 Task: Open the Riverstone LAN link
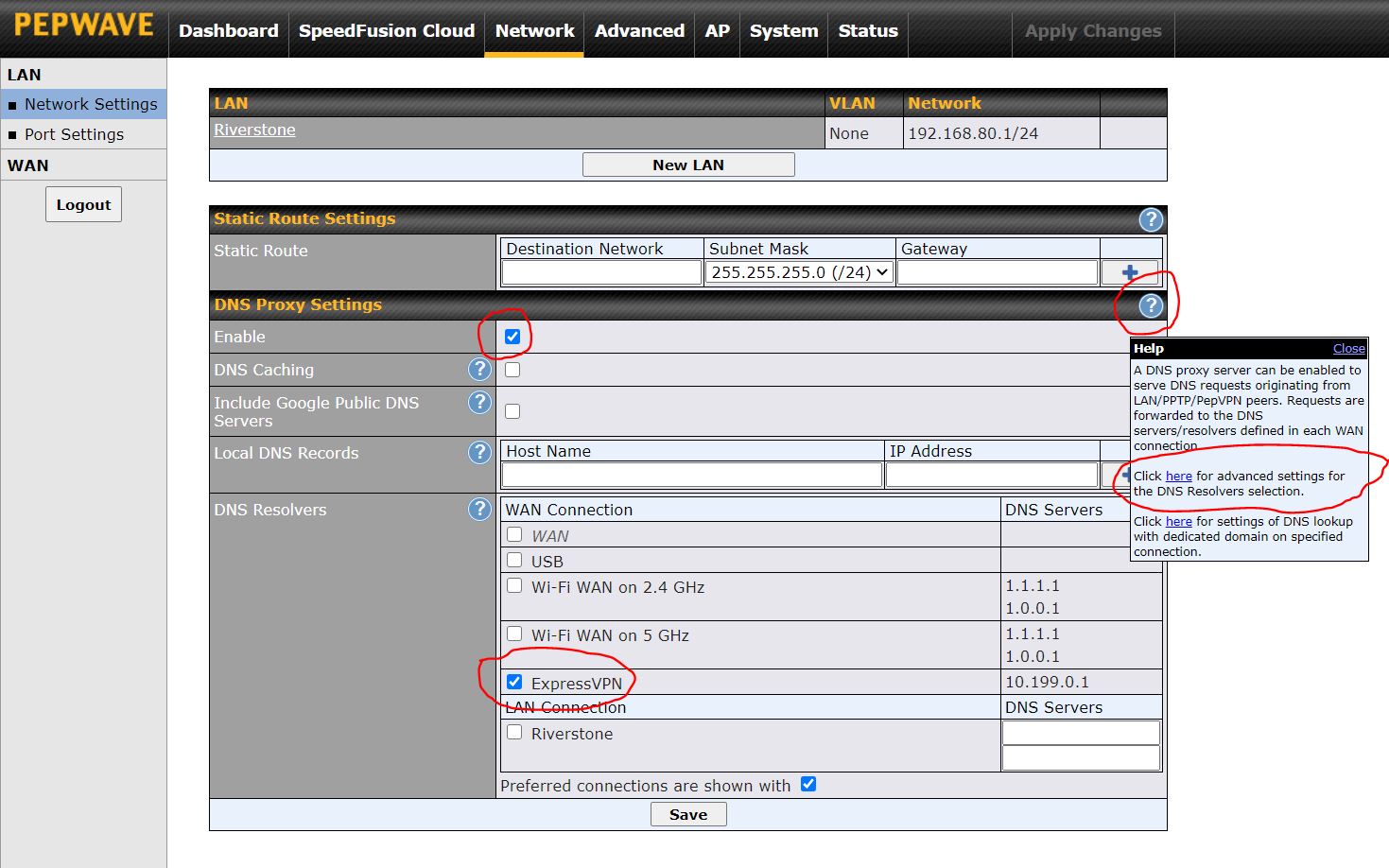tap(254, 130)
